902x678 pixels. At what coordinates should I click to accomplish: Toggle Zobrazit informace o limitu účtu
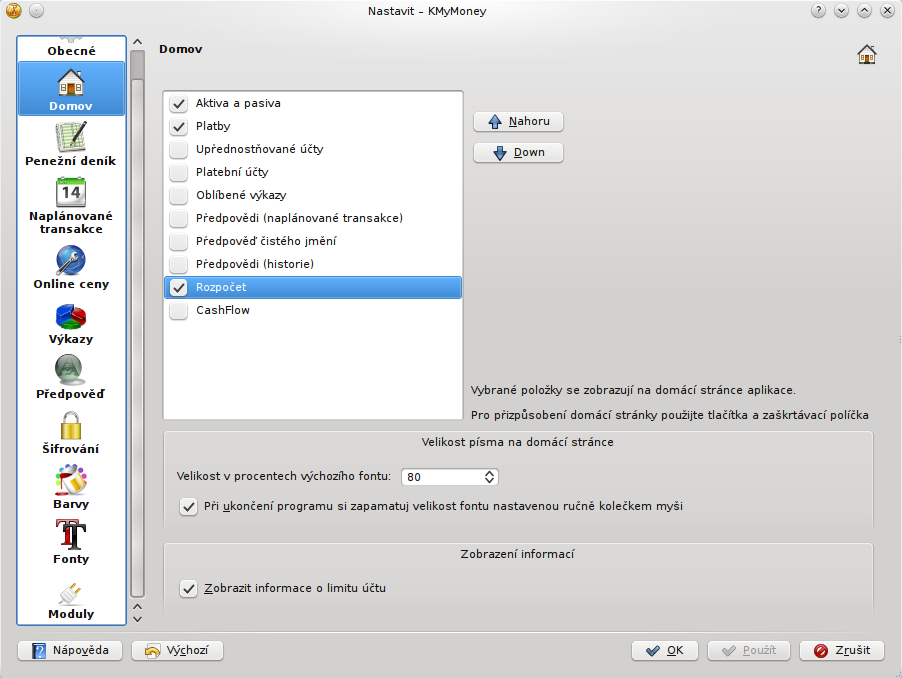pos(188,589)
